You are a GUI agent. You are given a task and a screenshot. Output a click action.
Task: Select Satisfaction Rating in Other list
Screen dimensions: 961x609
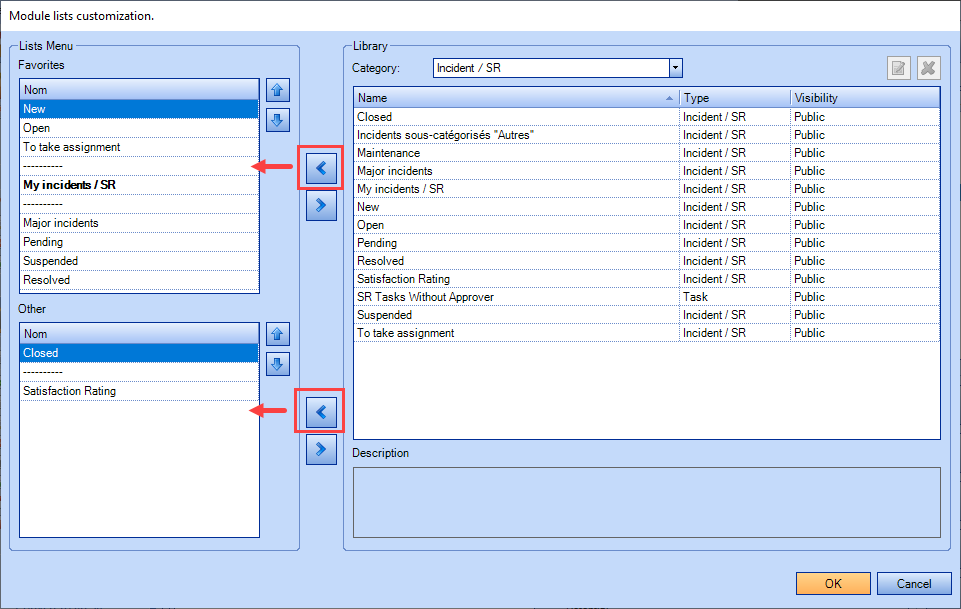tap(69, 391)
